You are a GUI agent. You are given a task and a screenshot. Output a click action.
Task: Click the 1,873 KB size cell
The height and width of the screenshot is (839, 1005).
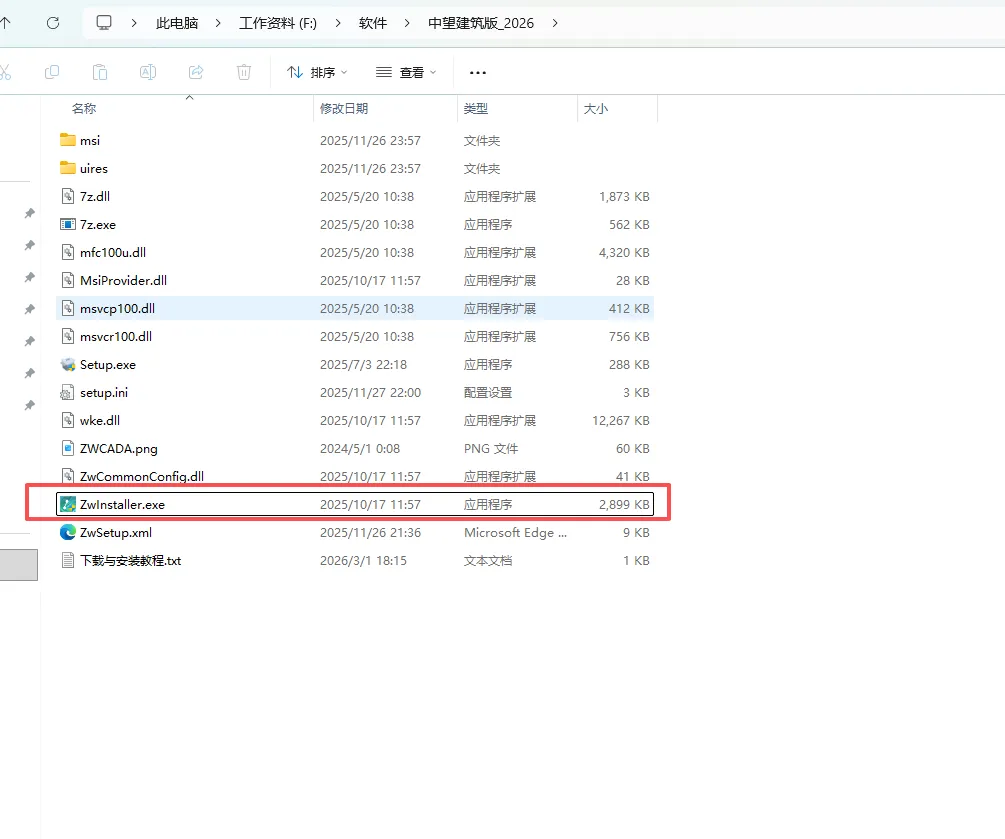pos(624,196)
